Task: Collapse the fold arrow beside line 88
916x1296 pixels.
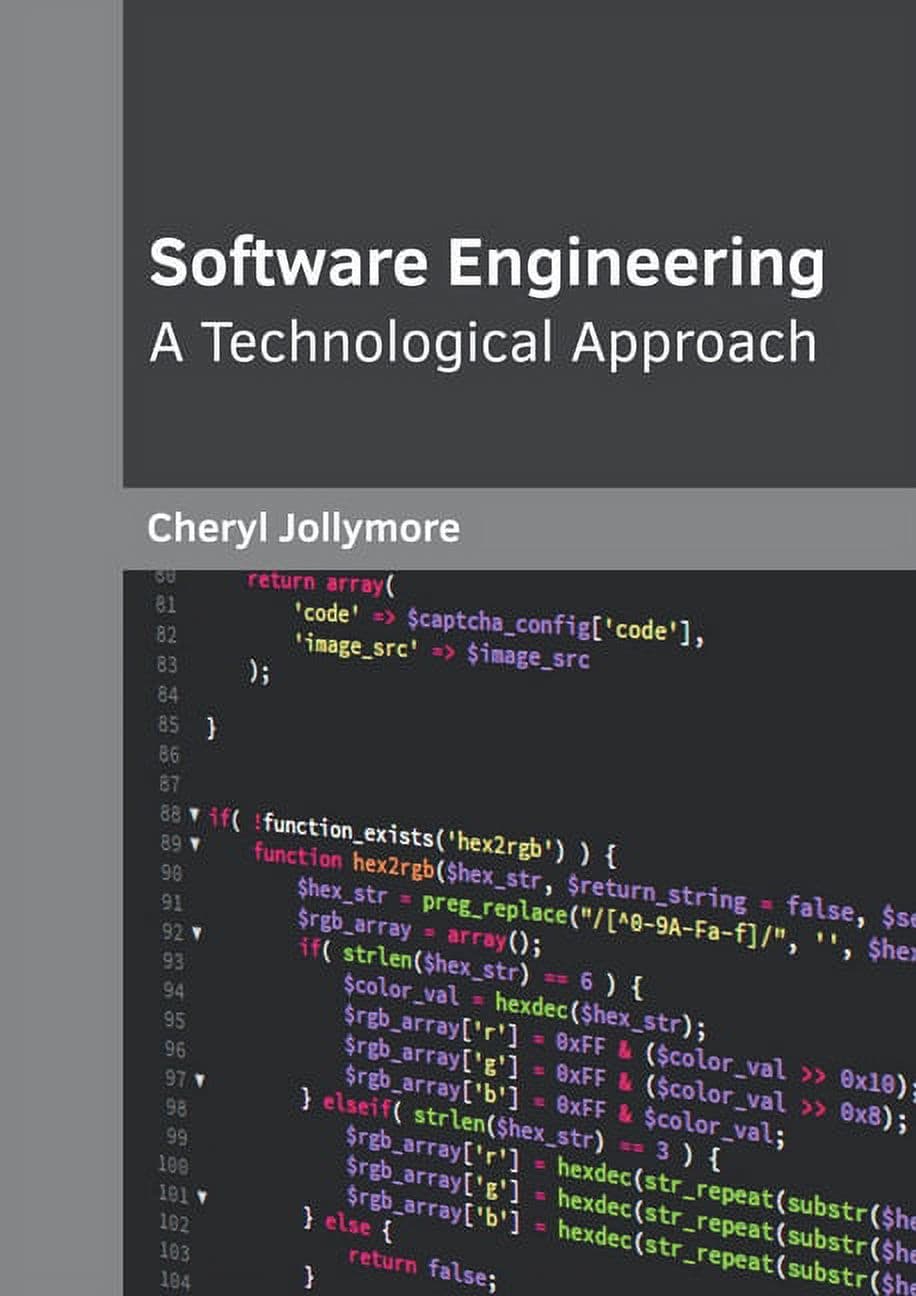Action: (x=194, y=814)
